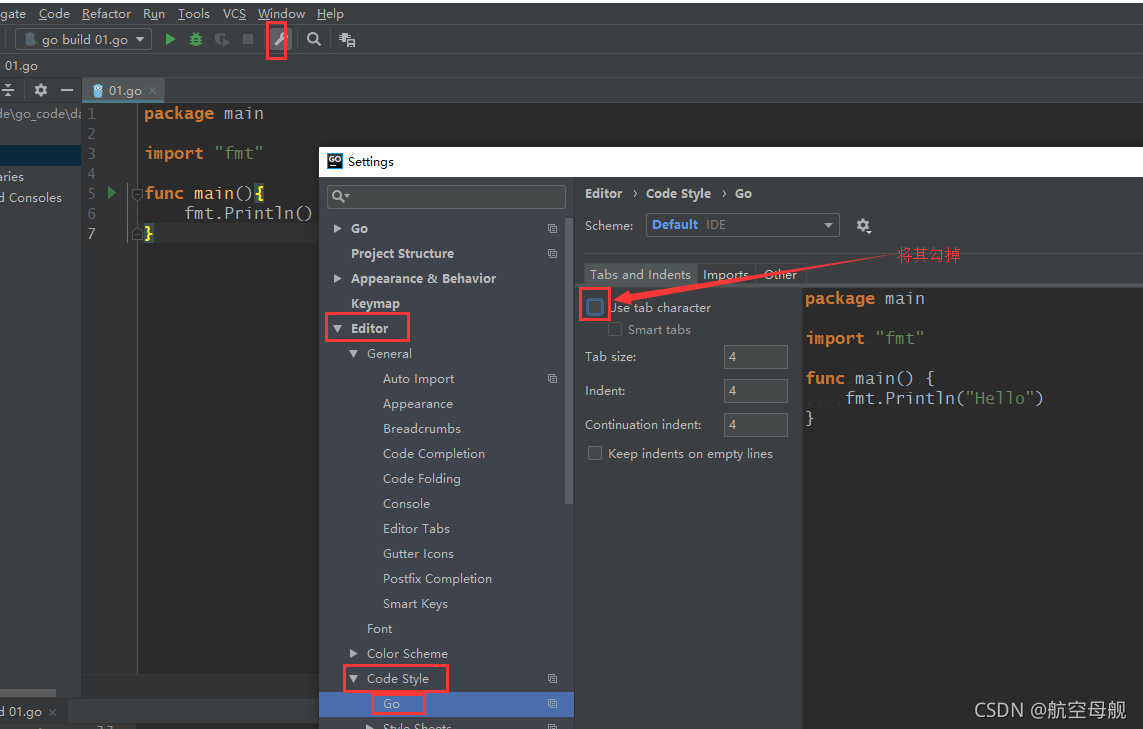
Task: Select the 01.go editor tab
Action: click(125, 90)
